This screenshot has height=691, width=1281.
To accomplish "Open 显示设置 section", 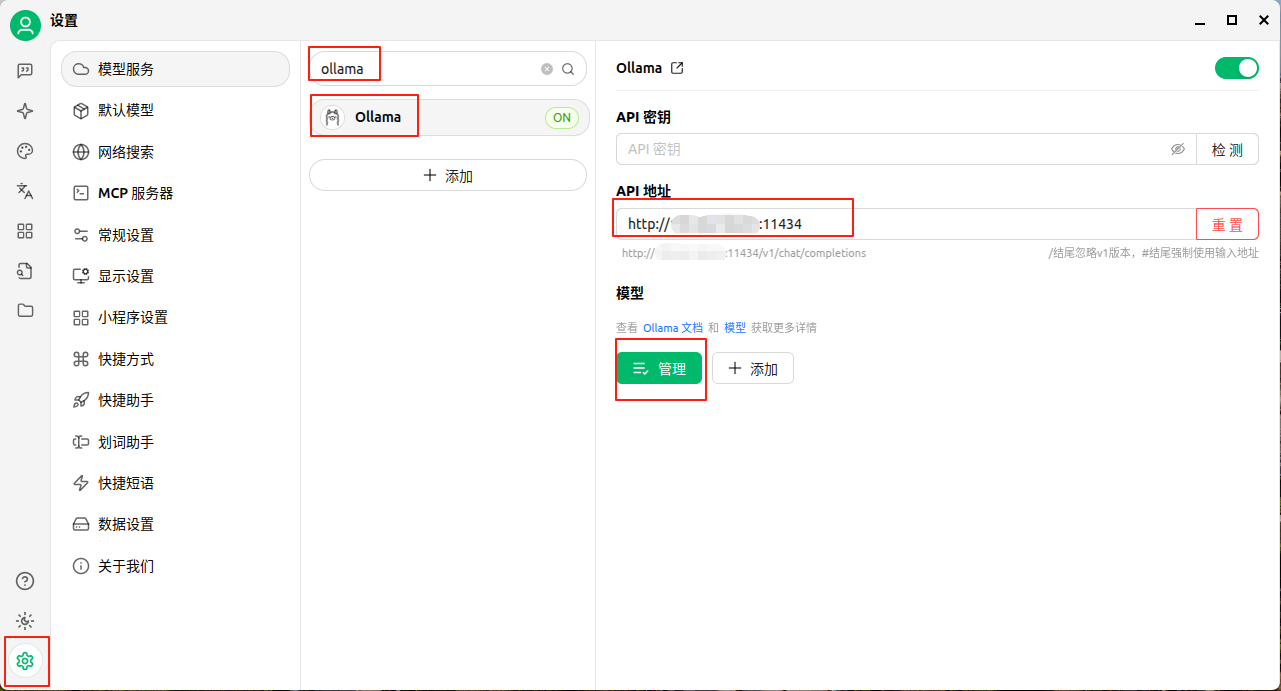I will click(175, 276).
